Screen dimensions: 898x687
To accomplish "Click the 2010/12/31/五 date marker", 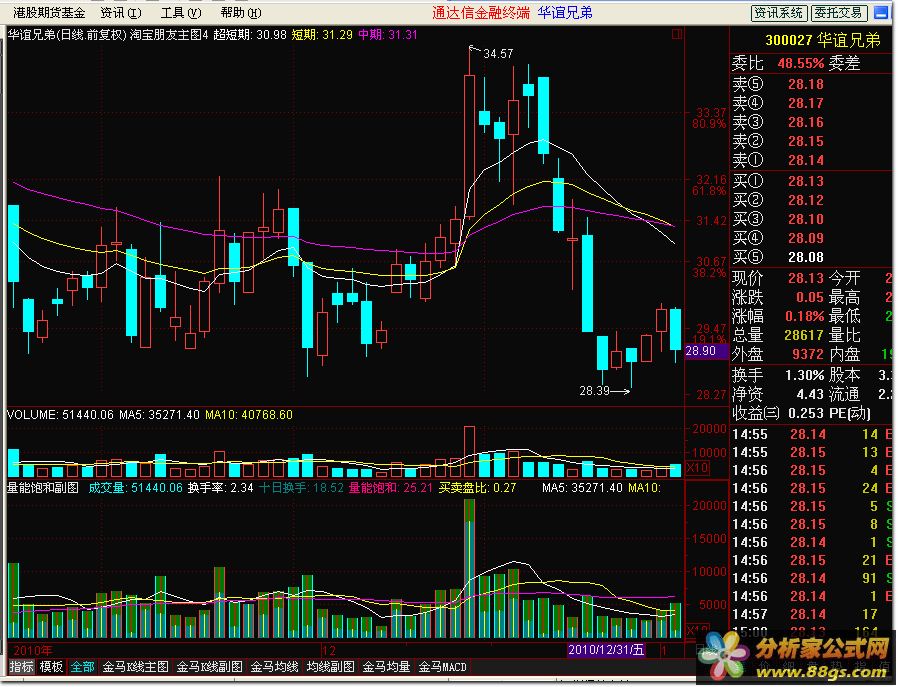I will coord(605,650).
